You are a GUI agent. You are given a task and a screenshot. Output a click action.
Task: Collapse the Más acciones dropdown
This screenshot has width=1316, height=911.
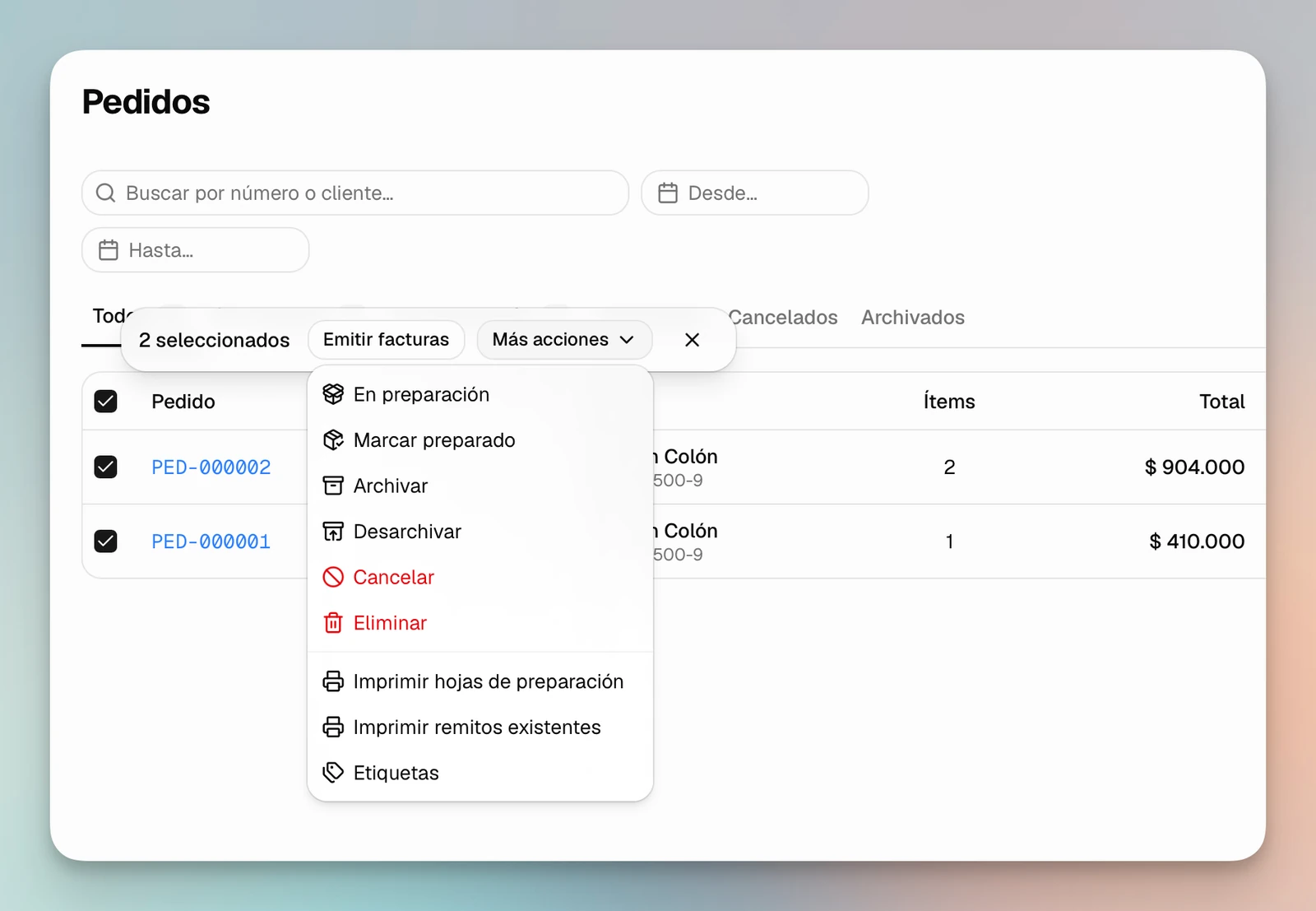tap(564, 340)
